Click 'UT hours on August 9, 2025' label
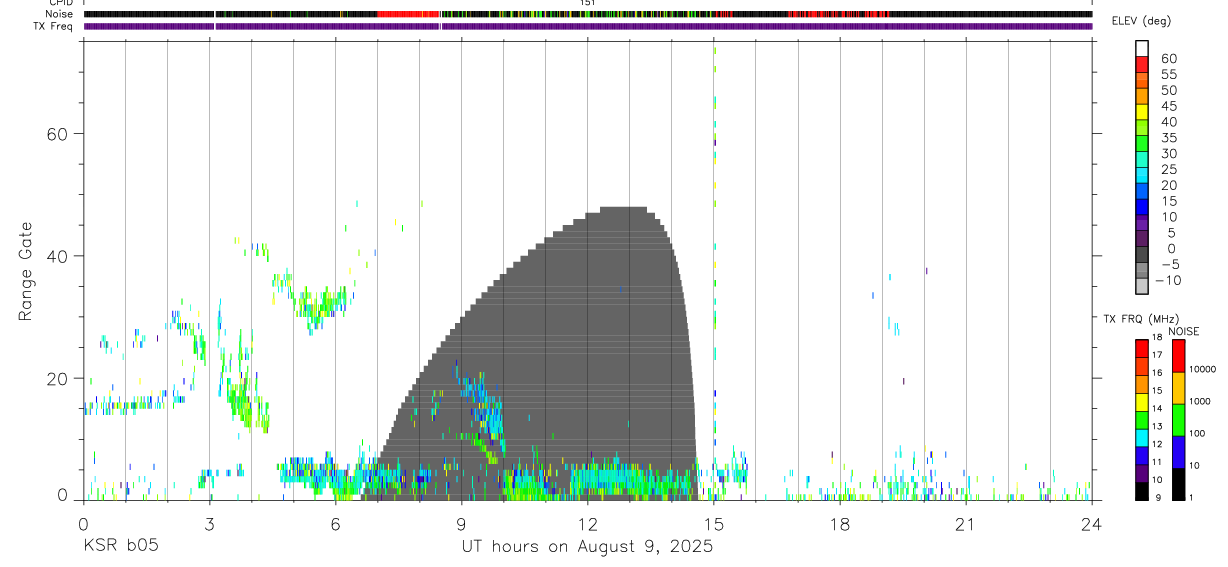1228x567 pixels. point(587,546)
